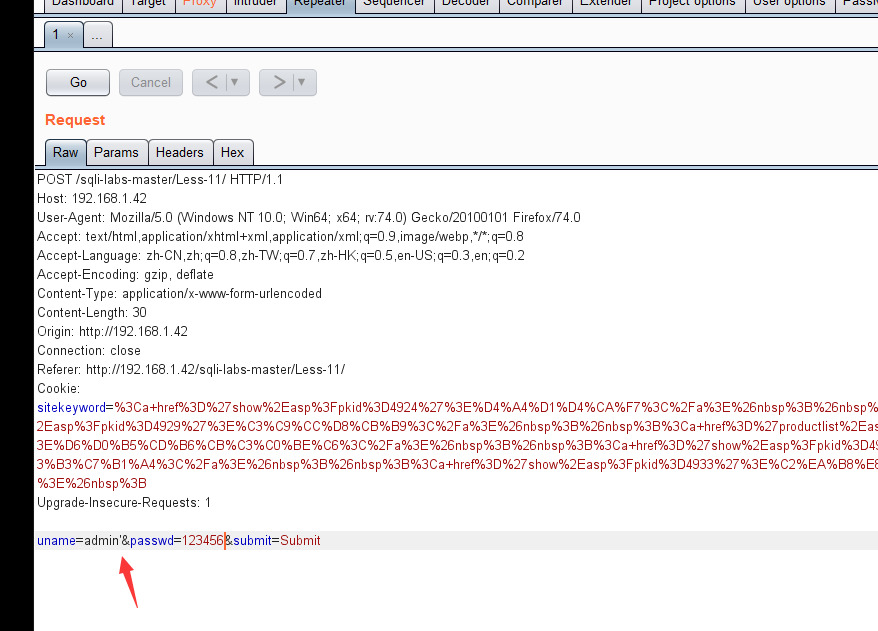Select the Raw request view tab
Viewport: 878px width, 631px height.
click(x=66, y=152)
